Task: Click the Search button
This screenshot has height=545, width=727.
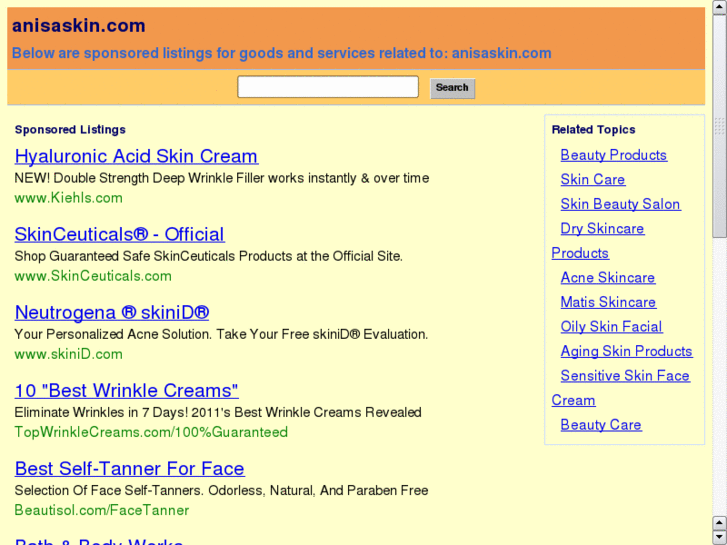Action: click(452, 88)
